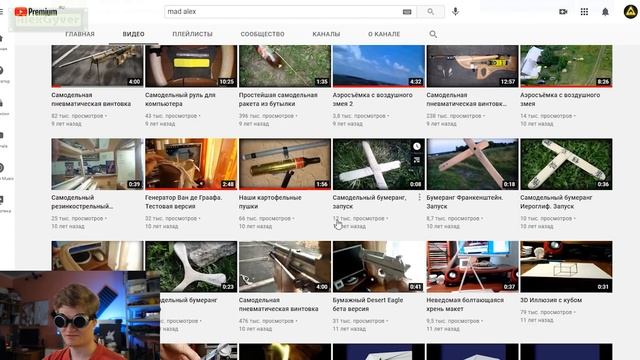Click title Бумажный Desert Eagle бета версия

368,304
